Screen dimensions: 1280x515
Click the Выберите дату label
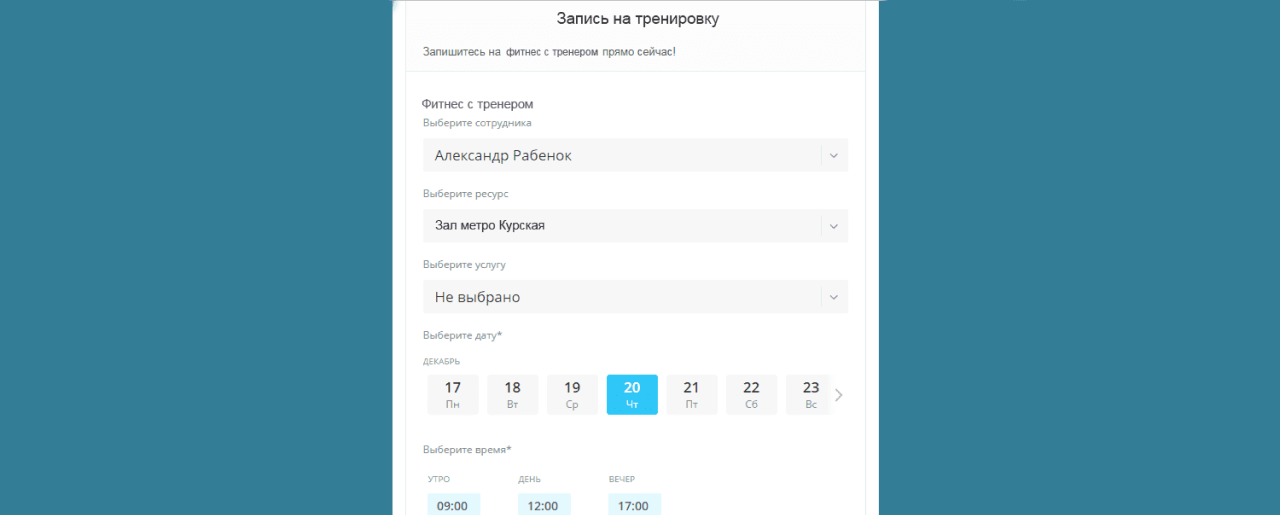[462, 335]
